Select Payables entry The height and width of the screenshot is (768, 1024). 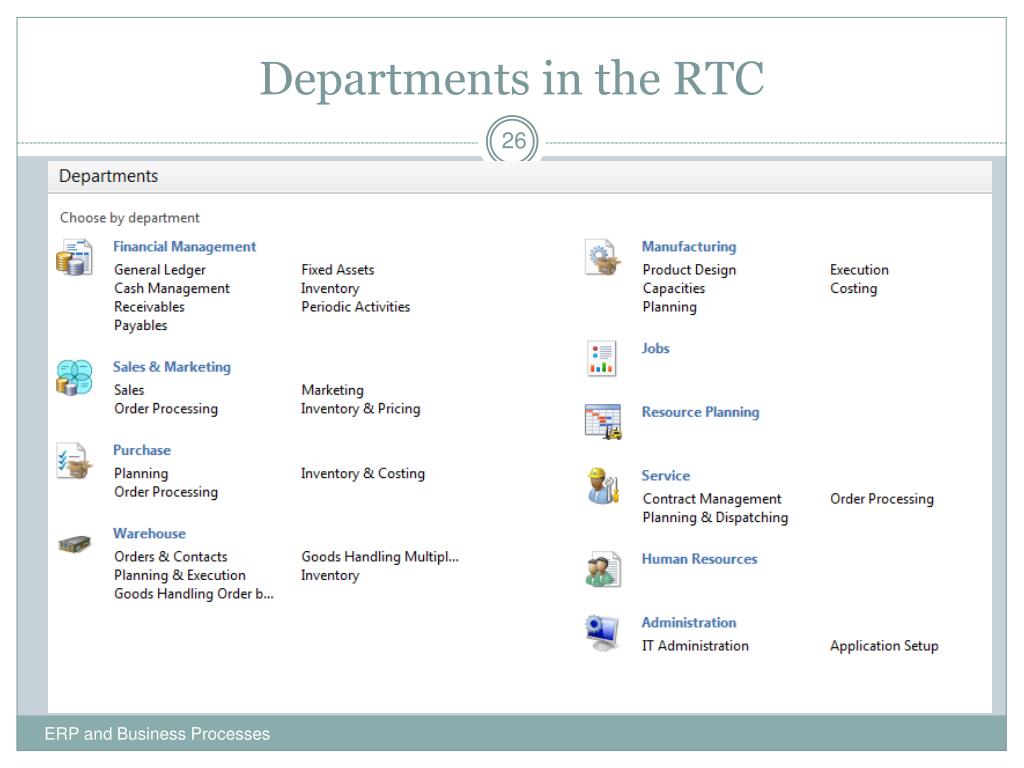click(140, 325)
